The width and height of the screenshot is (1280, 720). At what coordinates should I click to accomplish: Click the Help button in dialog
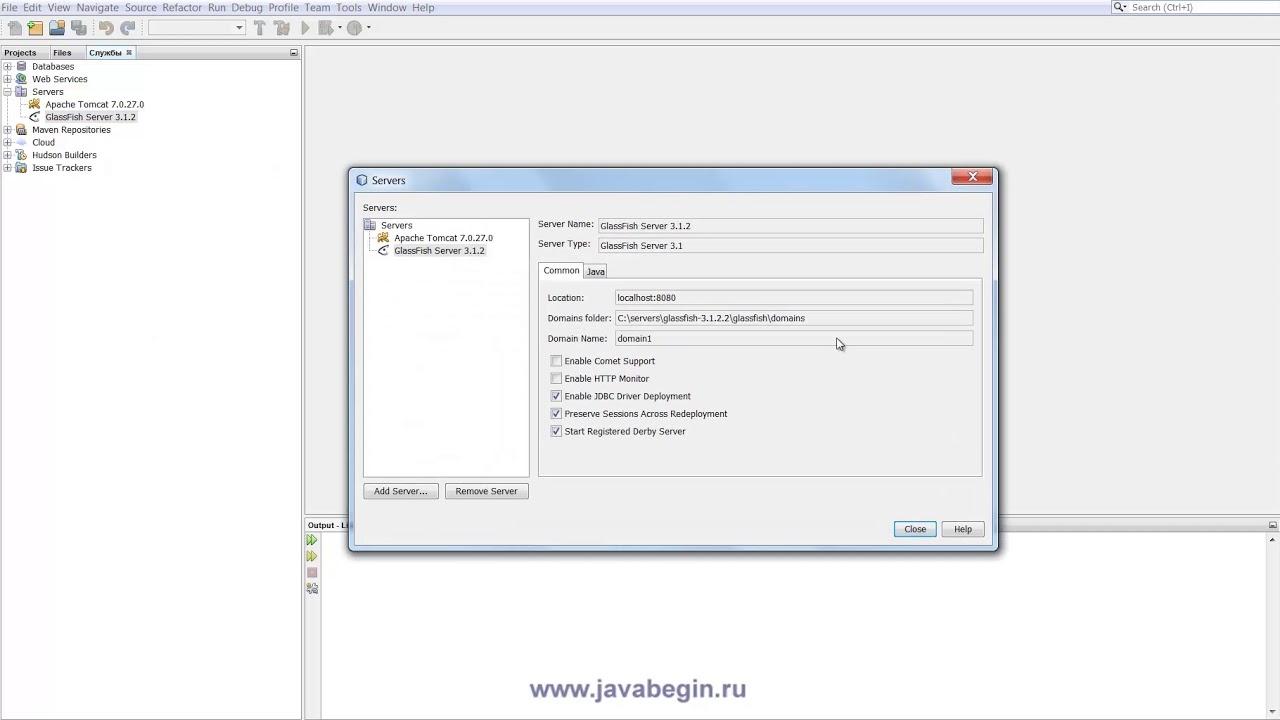click(963, 529)
